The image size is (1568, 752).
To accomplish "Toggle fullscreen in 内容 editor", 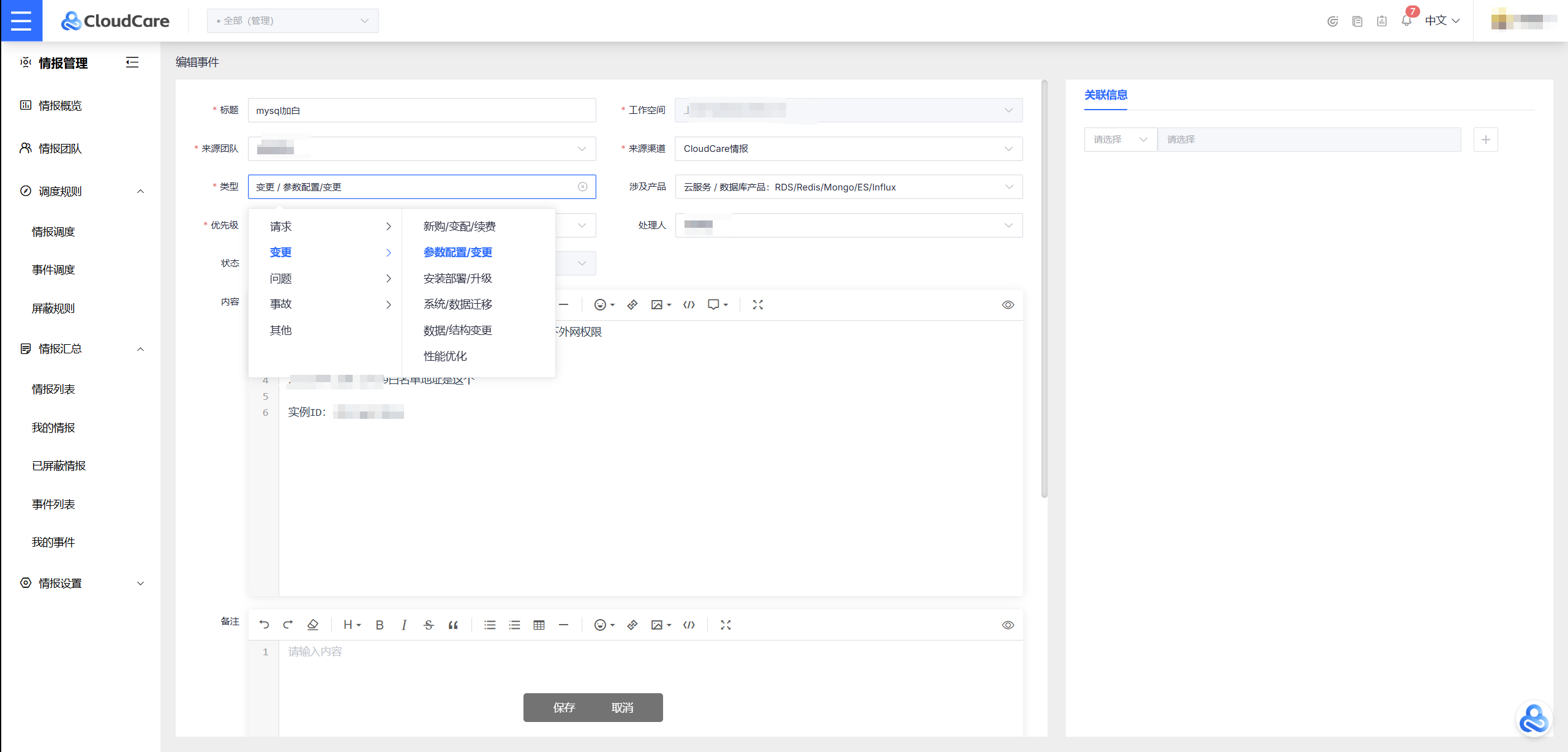I will (758, 305).
